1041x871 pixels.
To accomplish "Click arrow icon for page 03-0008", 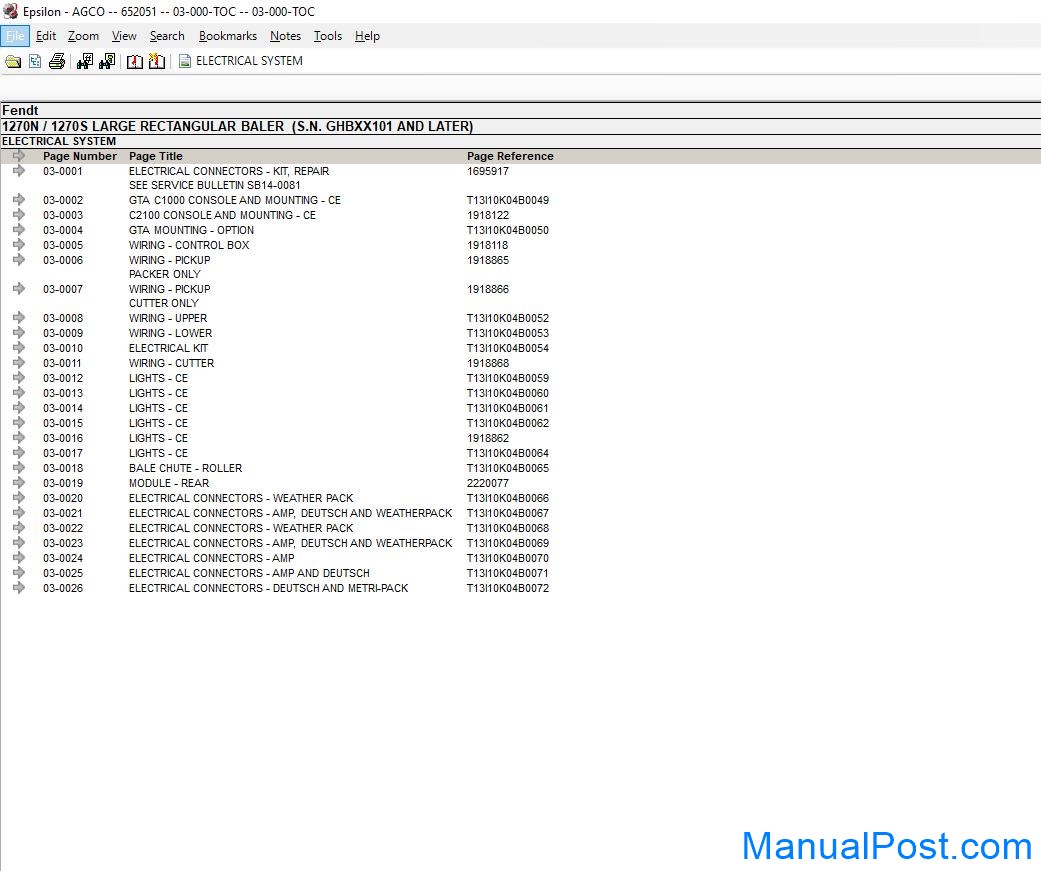I will (19, 317).
